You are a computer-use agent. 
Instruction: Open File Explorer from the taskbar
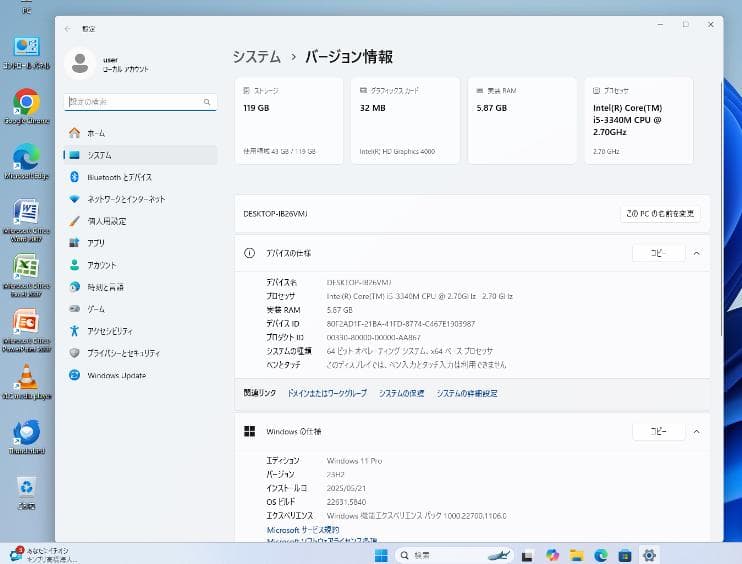576,555
